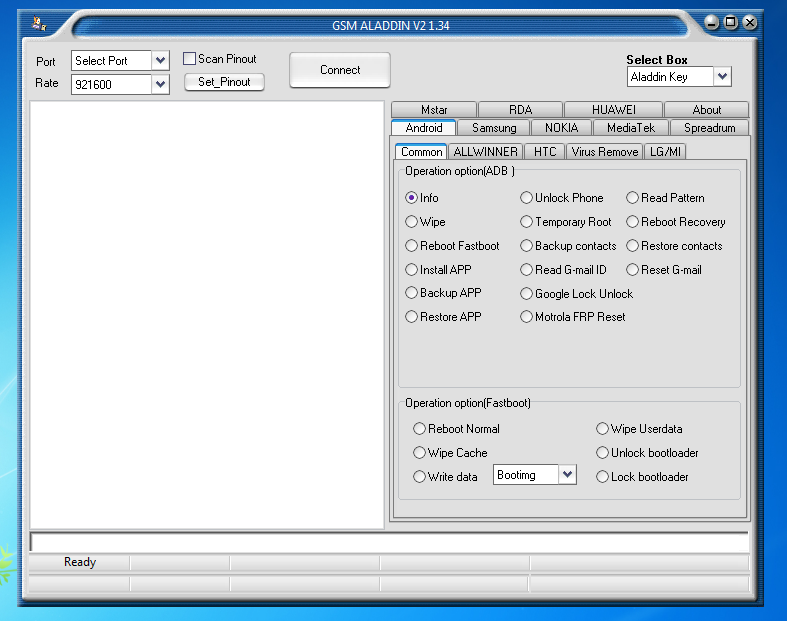Click the Connect button
787x621 pixels.
pos(340,70)
